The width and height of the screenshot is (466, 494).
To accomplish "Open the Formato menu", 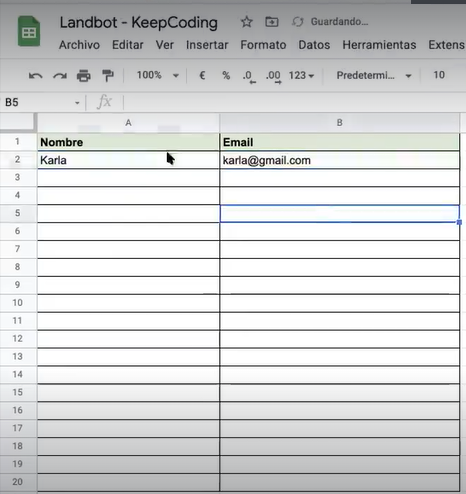I will 263,45.
